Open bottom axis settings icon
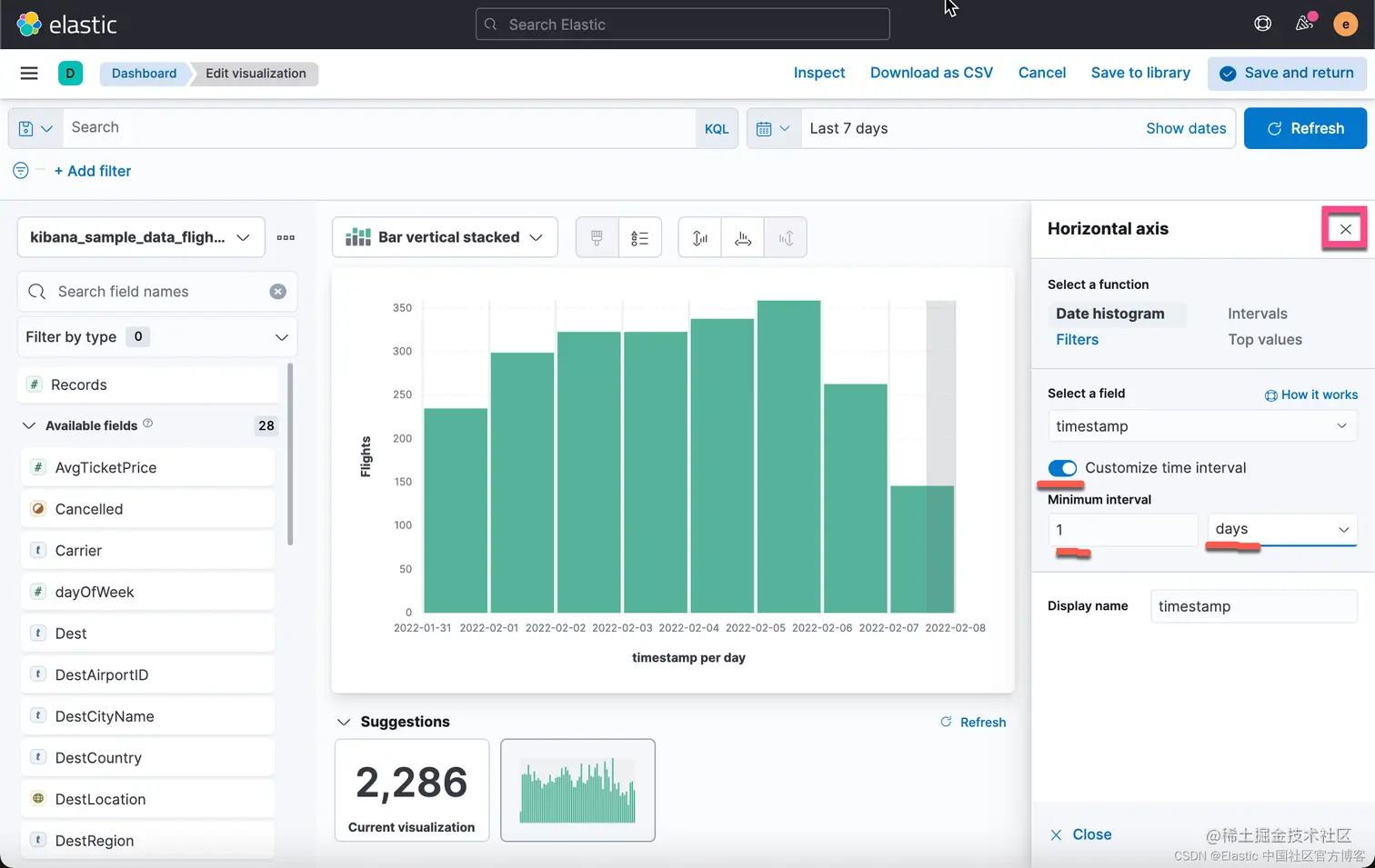 pyautogui.click(x=743, y=238)
